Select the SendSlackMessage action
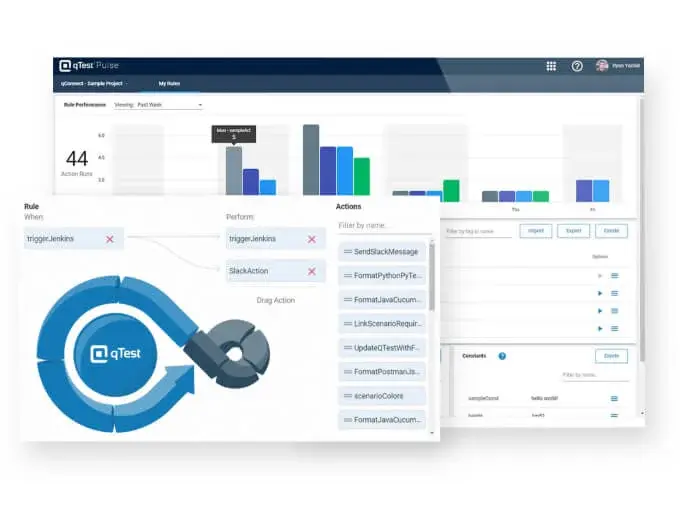Viewport: 680px width, 528px height. click(382, 252)
